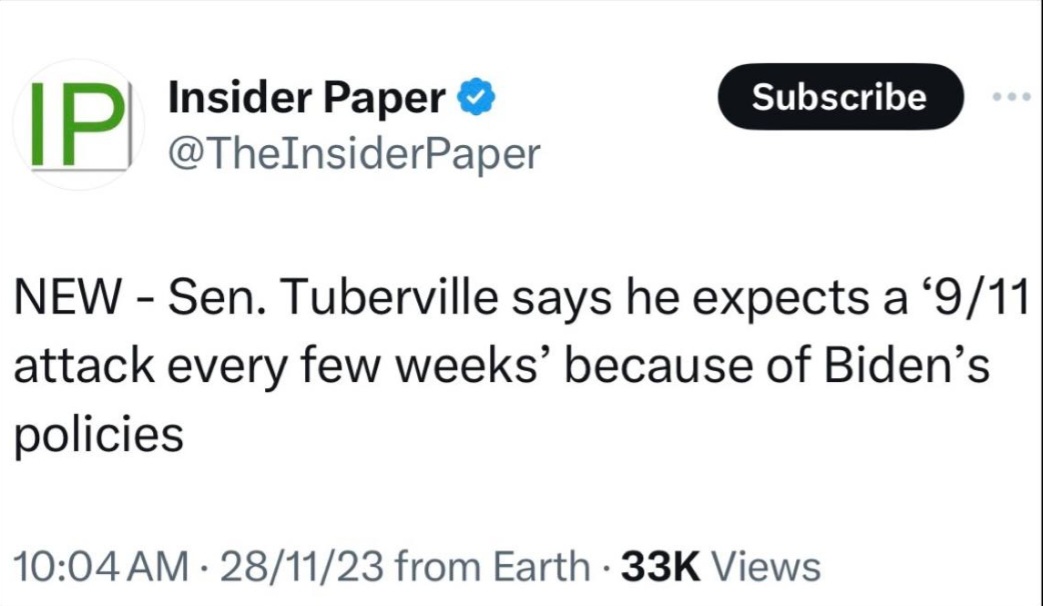The height and width of the screenshot is (606, 1043).
Task: Click the 10:04 AM timestamp
Action: coord(98,567)
